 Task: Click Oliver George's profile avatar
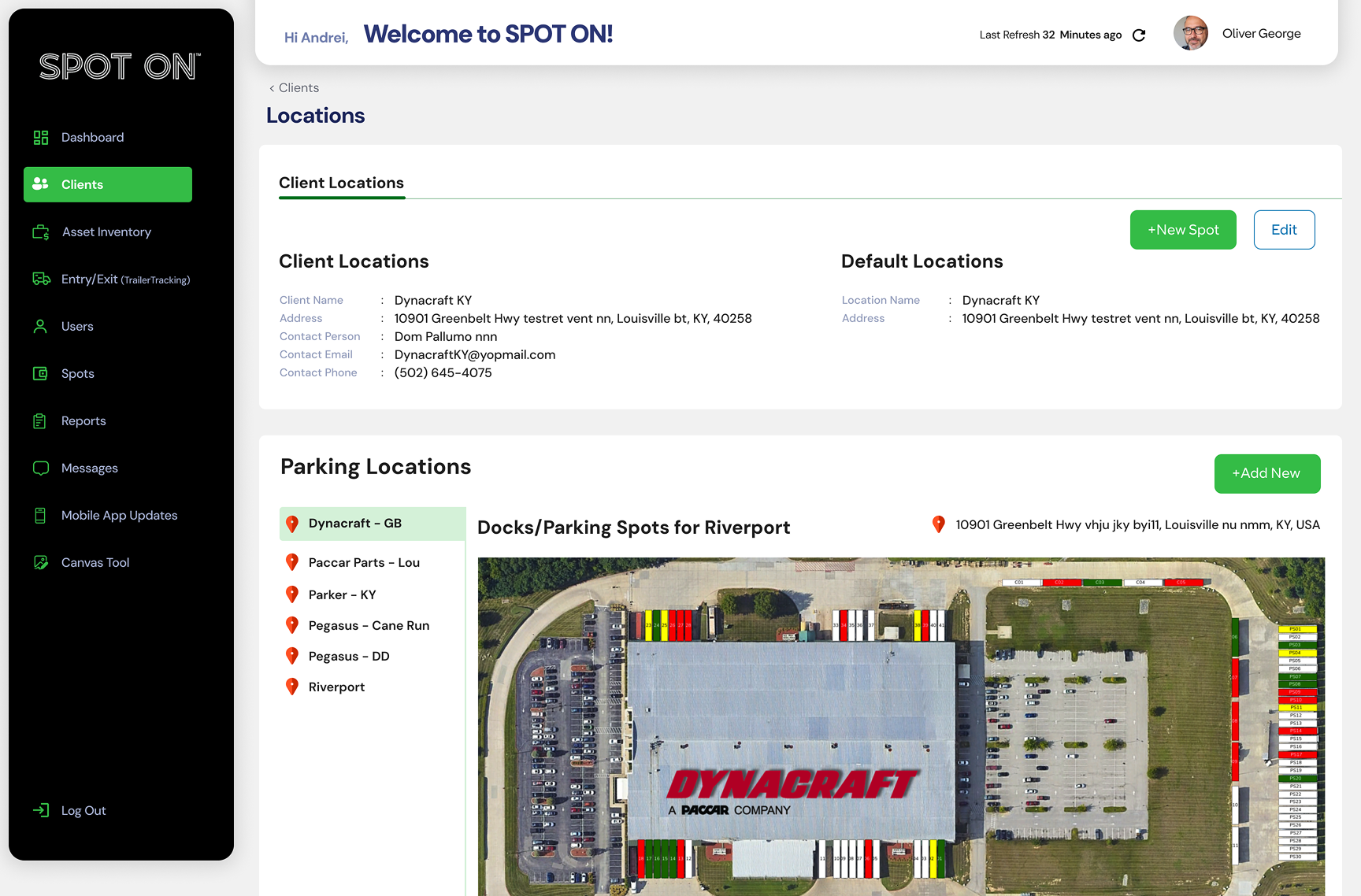tap(1191, 33)
